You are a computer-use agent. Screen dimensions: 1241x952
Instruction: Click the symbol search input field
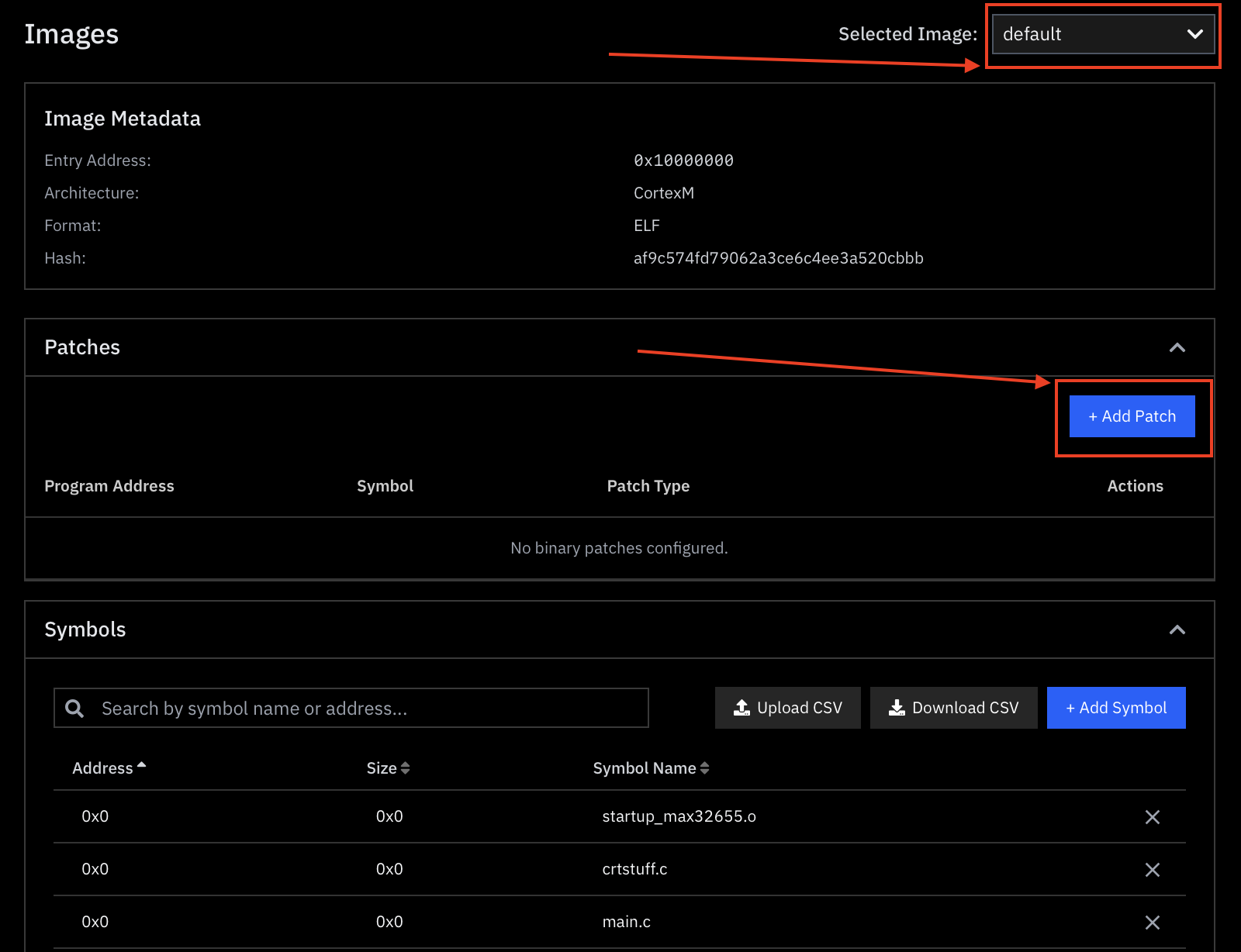(349, 708)
